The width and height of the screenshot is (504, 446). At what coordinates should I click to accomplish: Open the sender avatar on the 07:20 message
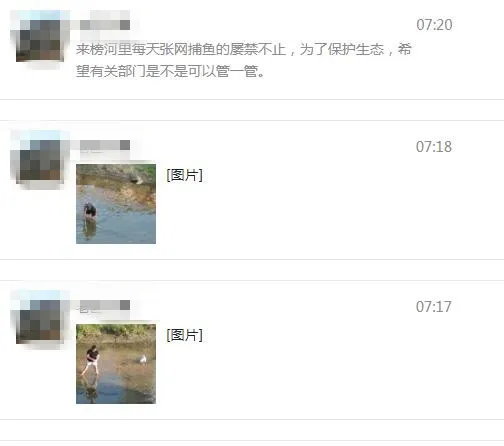[40, 41]
